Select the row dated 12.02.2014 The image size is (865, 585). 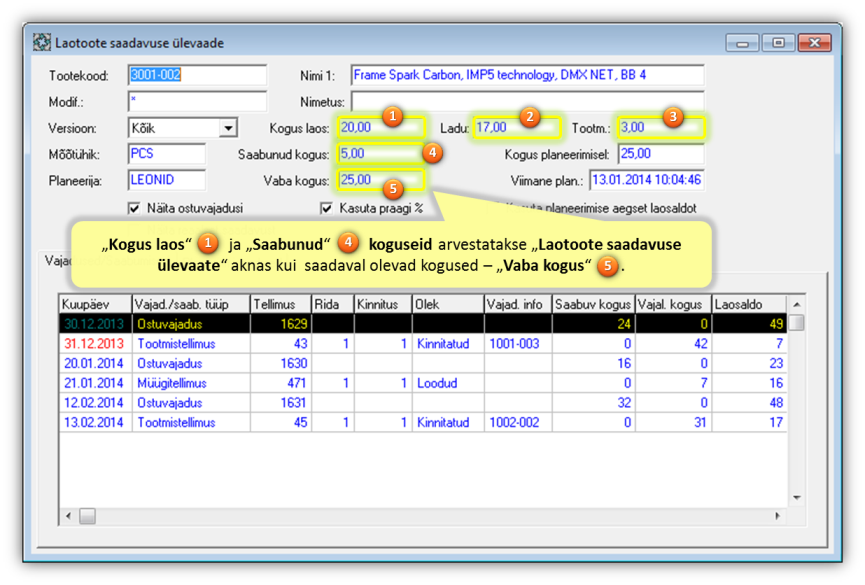point(423,402)
